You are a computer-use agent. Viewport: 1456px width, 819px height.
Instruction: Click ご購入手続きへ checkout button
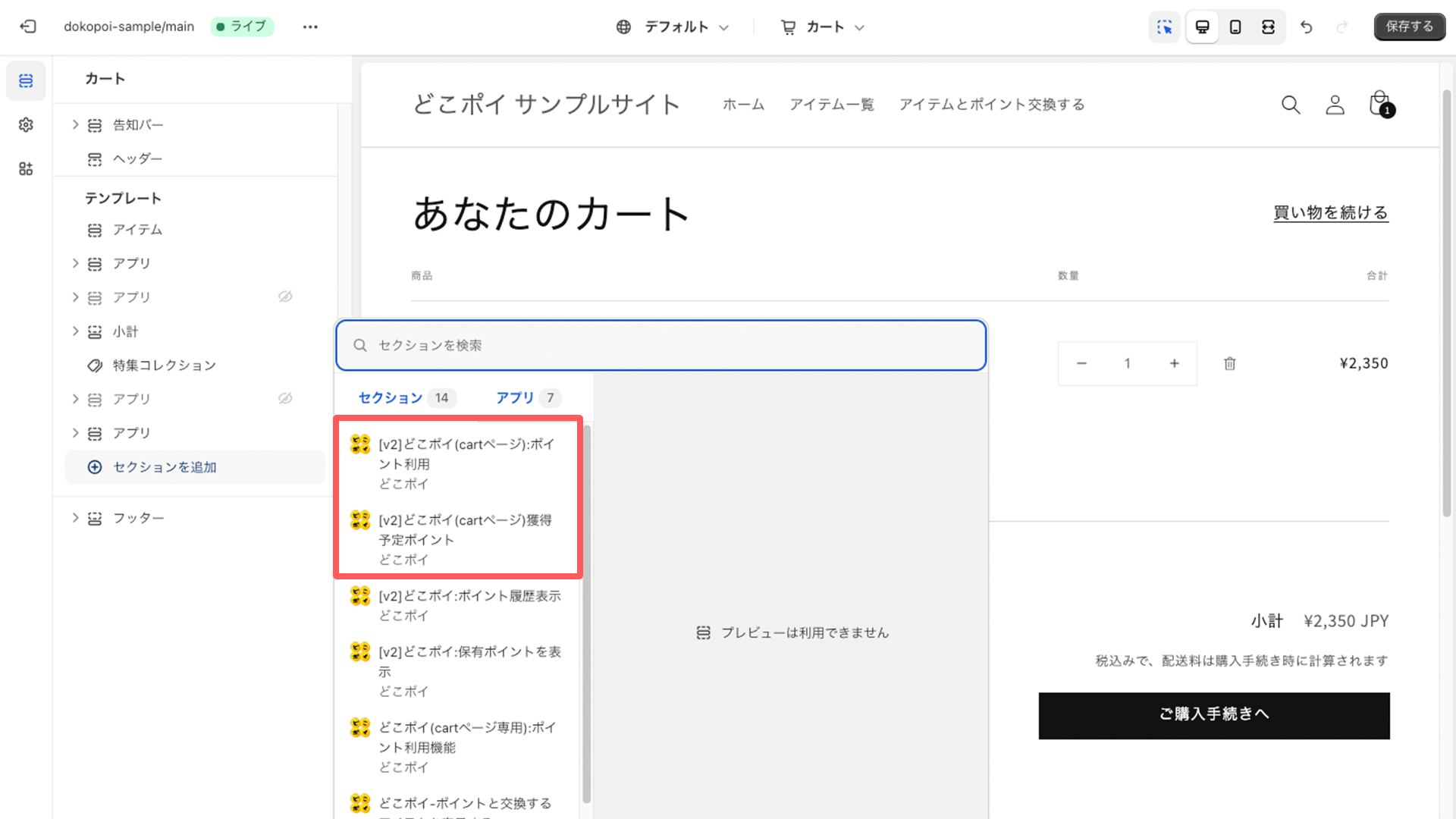click(1214, 716)
